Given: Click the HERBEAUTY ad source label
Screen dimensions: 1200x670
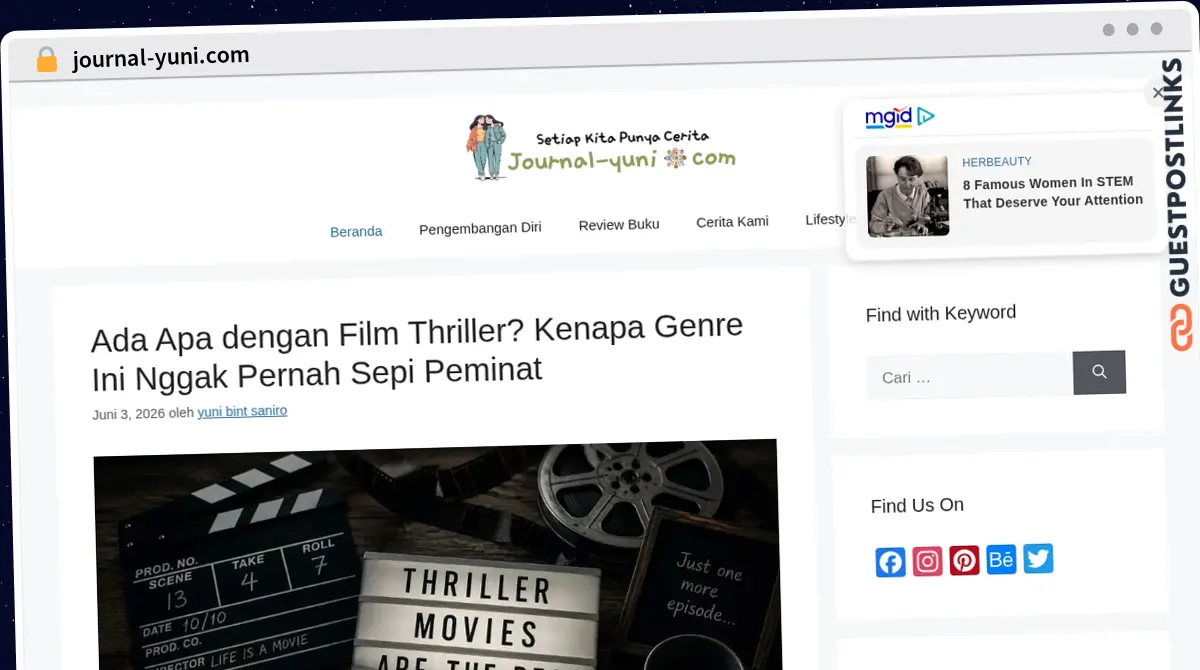Looking at the screenshot, I should point(997,161).
